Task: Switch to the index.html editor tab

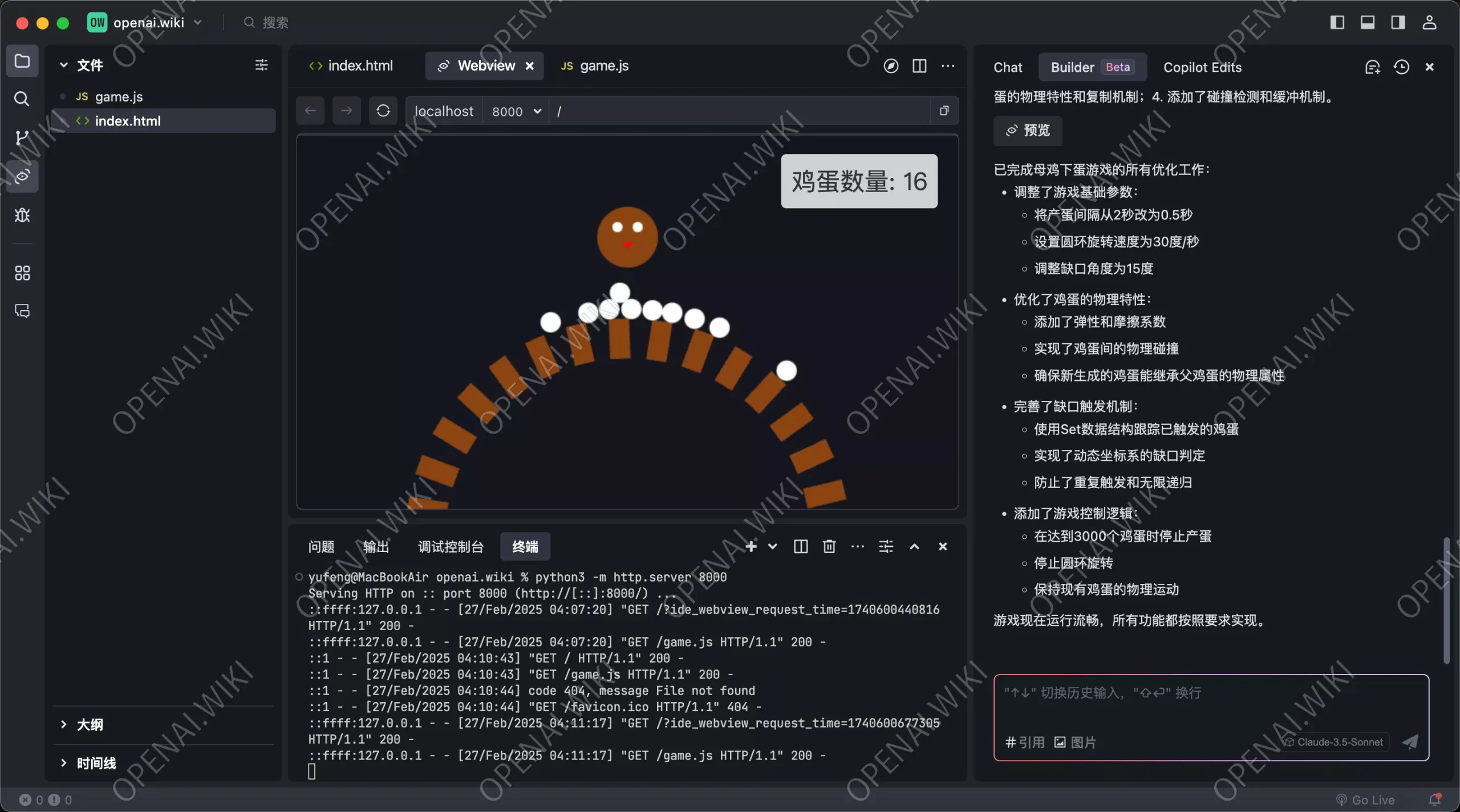Action: [x=351, y=66]
